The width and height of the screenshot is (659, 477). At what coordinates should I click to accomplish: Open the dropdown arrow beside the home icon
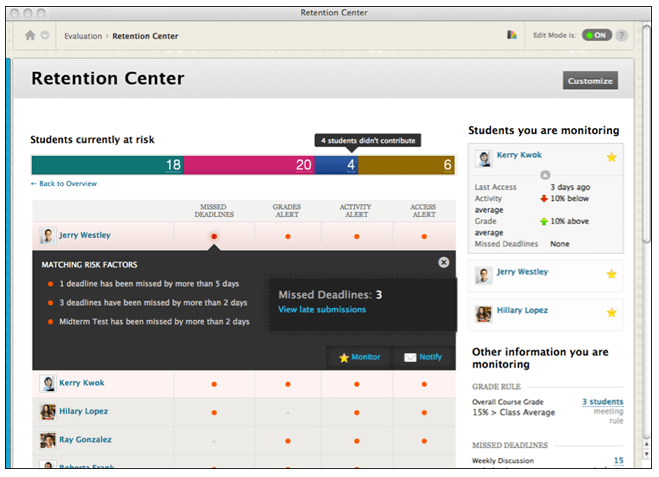pos(45,35)
